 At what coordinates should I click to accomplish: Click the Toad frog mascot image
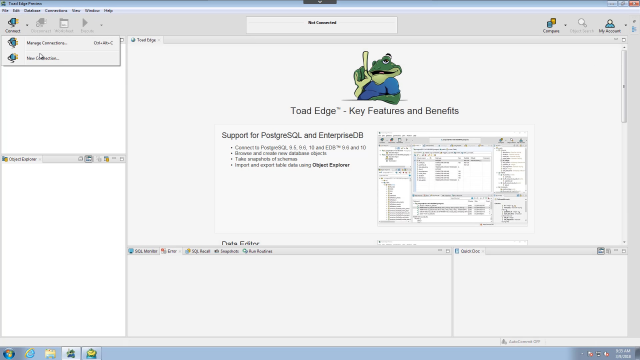pos(376,77)
